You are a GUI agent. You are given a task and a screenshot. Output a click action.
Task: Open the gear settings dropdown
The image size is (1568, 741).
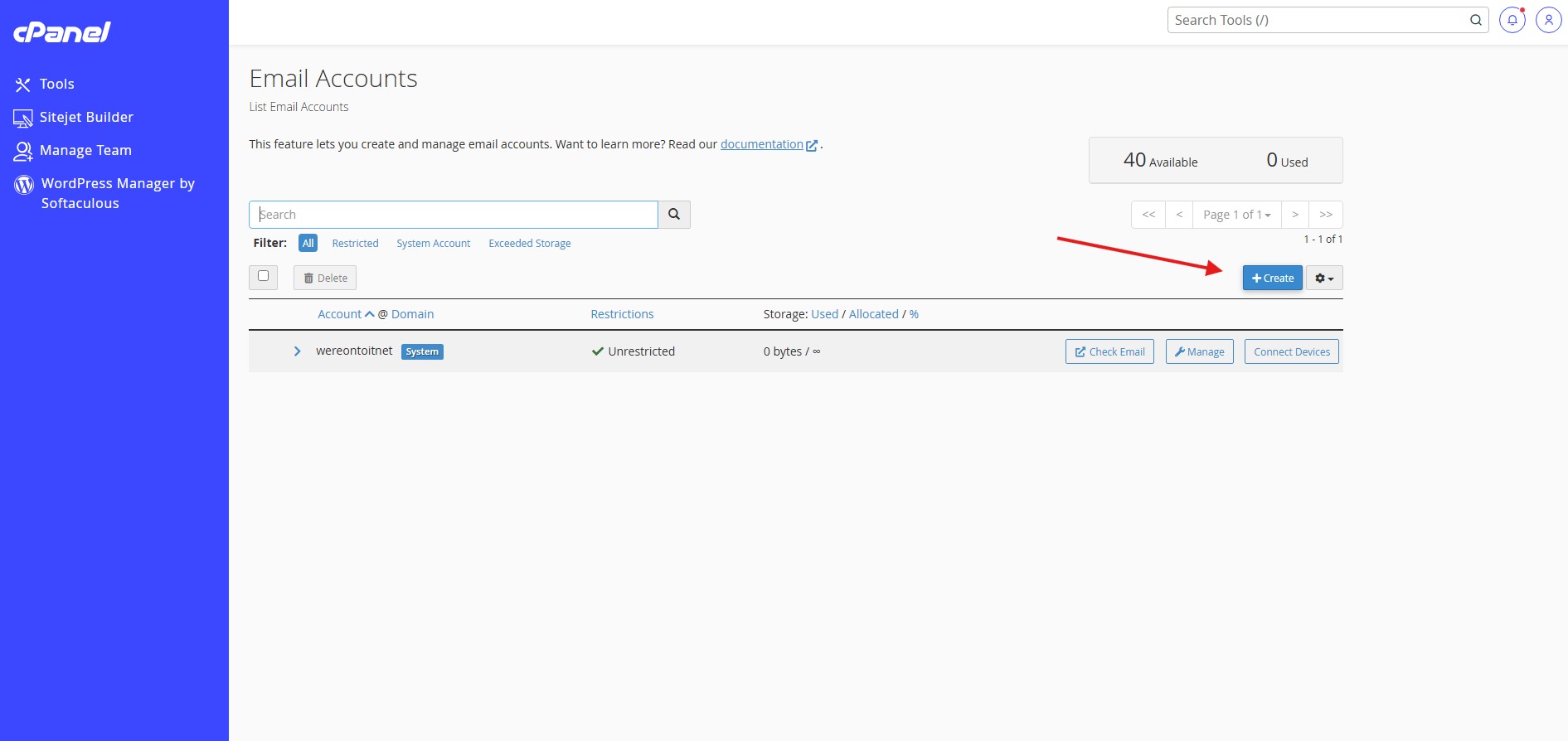(1324, 278)
